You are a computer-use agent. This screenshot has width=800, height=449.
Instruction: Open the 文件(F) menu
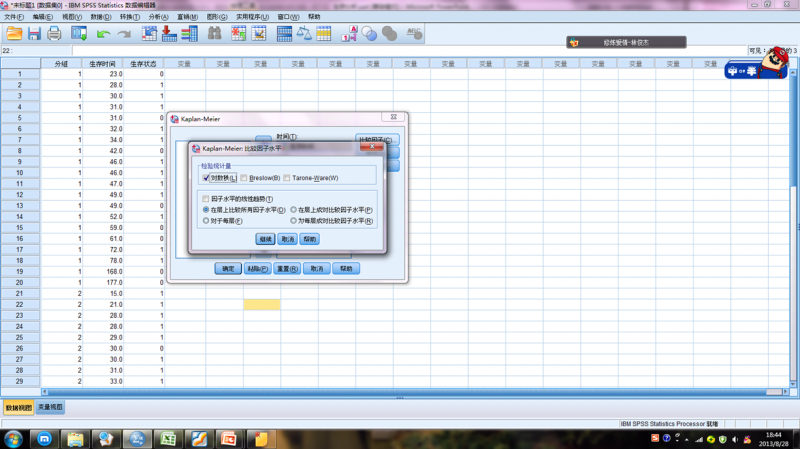point(14,17)
